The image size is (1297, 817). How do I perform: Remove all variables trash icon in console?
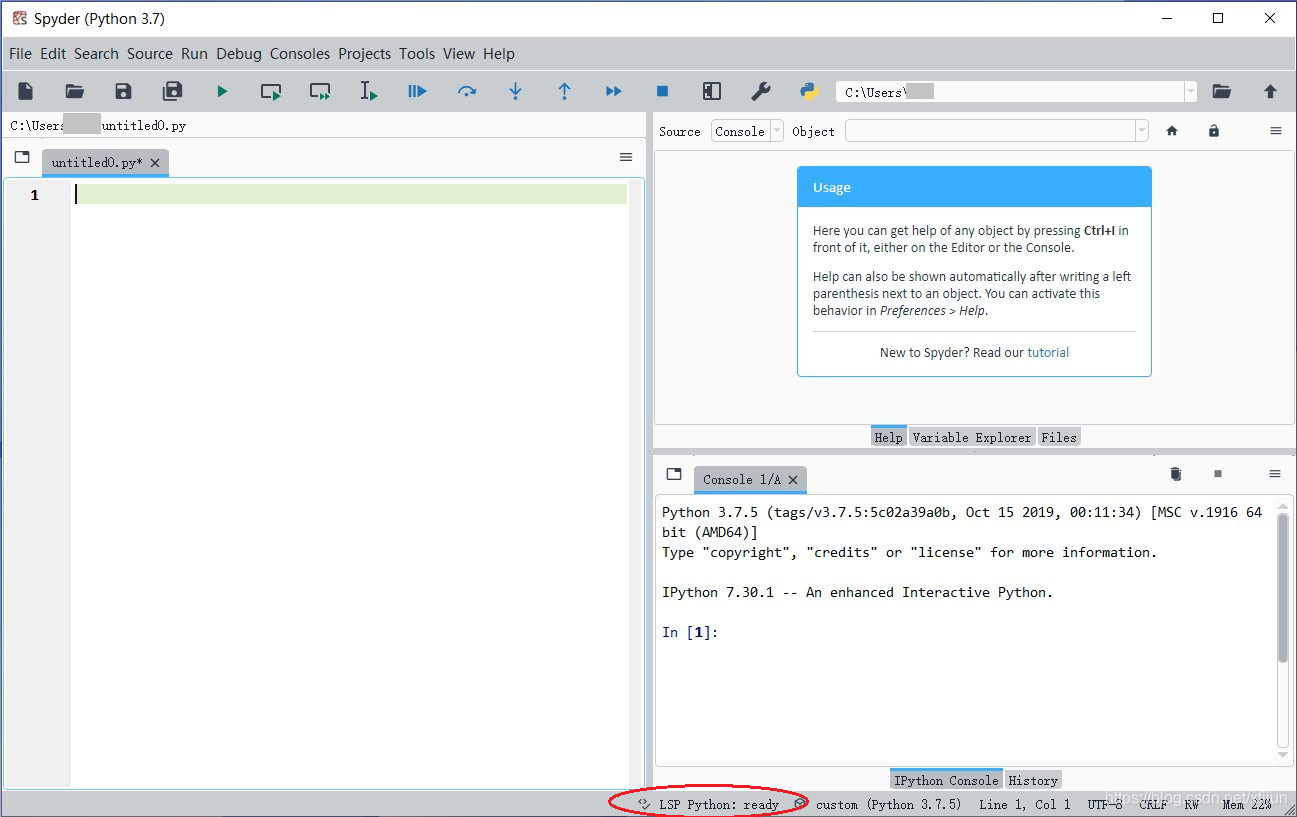coord(1176,474)
